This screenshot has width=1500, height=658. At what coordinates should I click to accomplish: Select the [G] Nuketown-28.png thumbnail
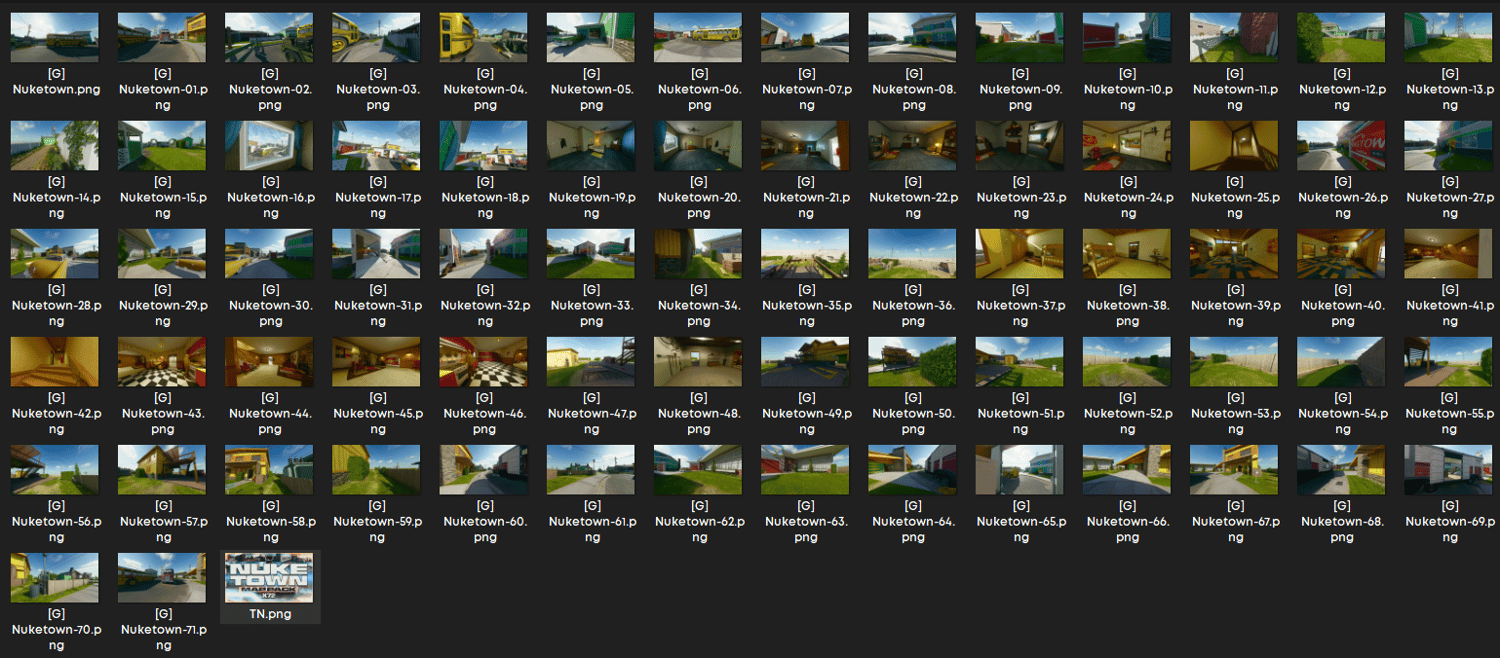click(55, 254)
